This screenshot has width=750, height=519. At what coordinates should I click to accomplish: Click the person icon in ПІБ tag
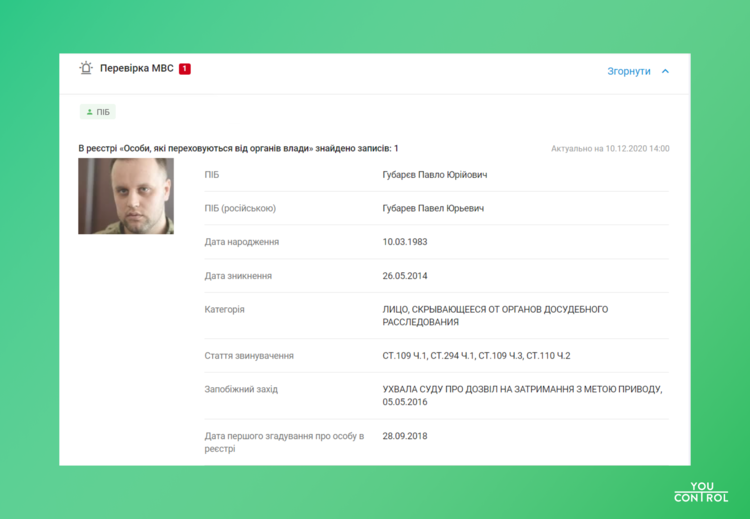coord(89,112)
